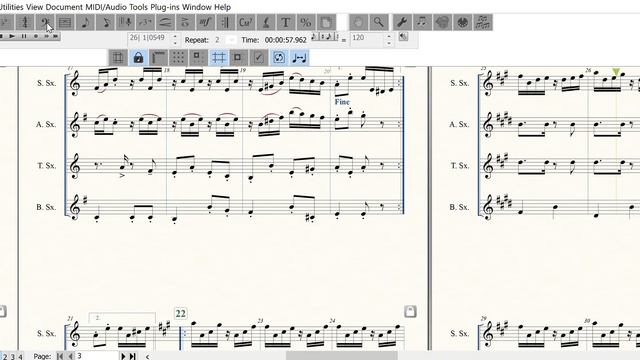Switch to layer 3

point(13,357)
